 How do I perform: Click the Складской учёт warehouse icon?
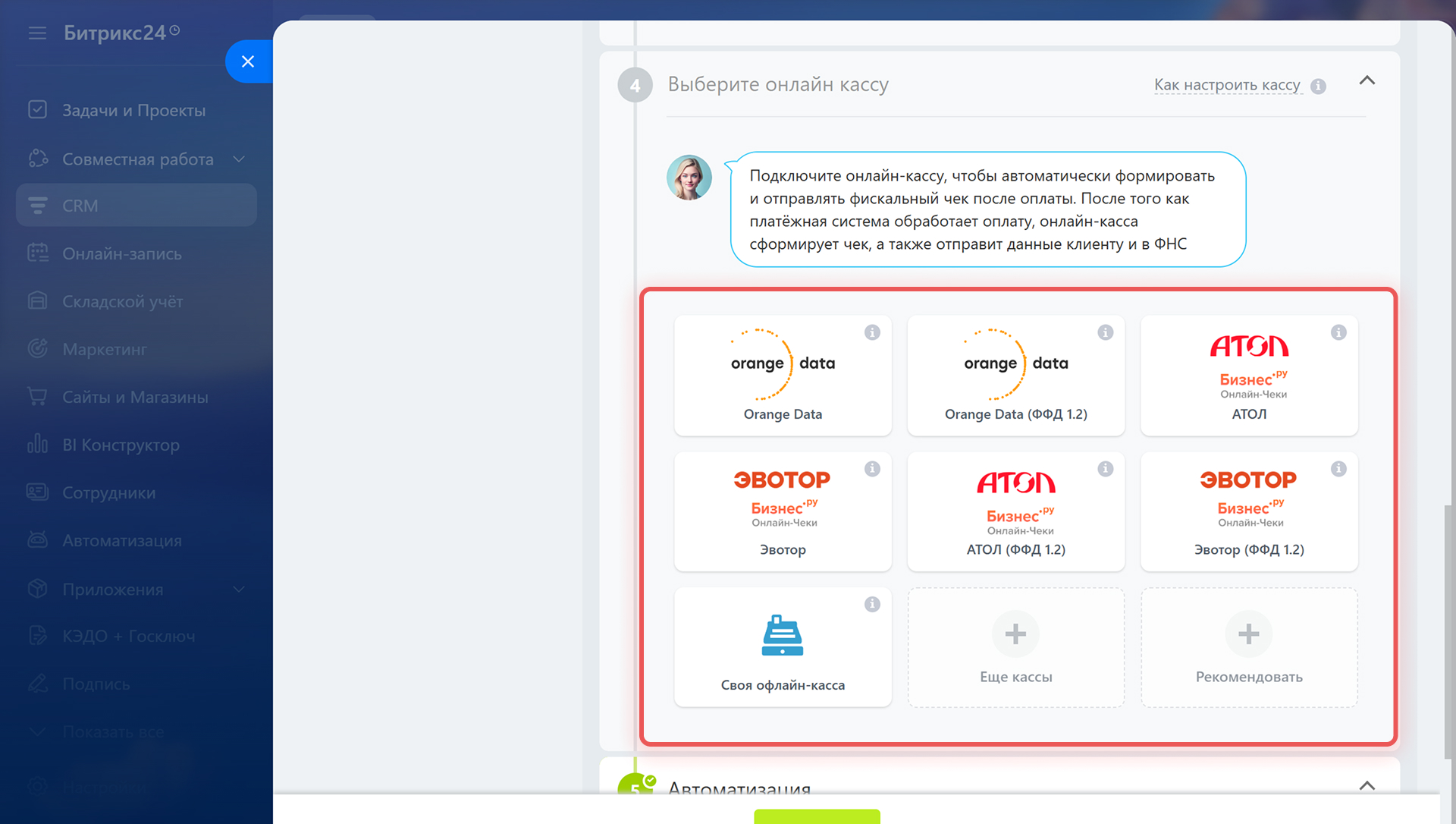click(x=37, y=300)
